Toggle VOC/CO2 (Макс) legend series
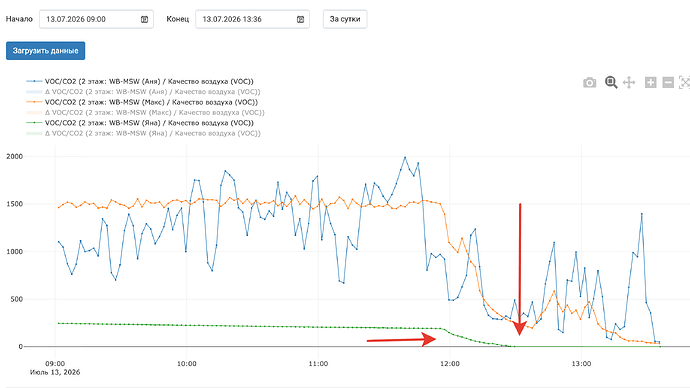 [142, 102]
